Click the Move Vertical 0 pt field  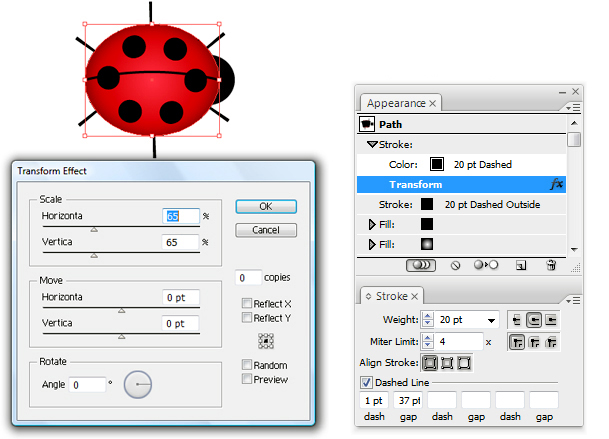(180, 324)
